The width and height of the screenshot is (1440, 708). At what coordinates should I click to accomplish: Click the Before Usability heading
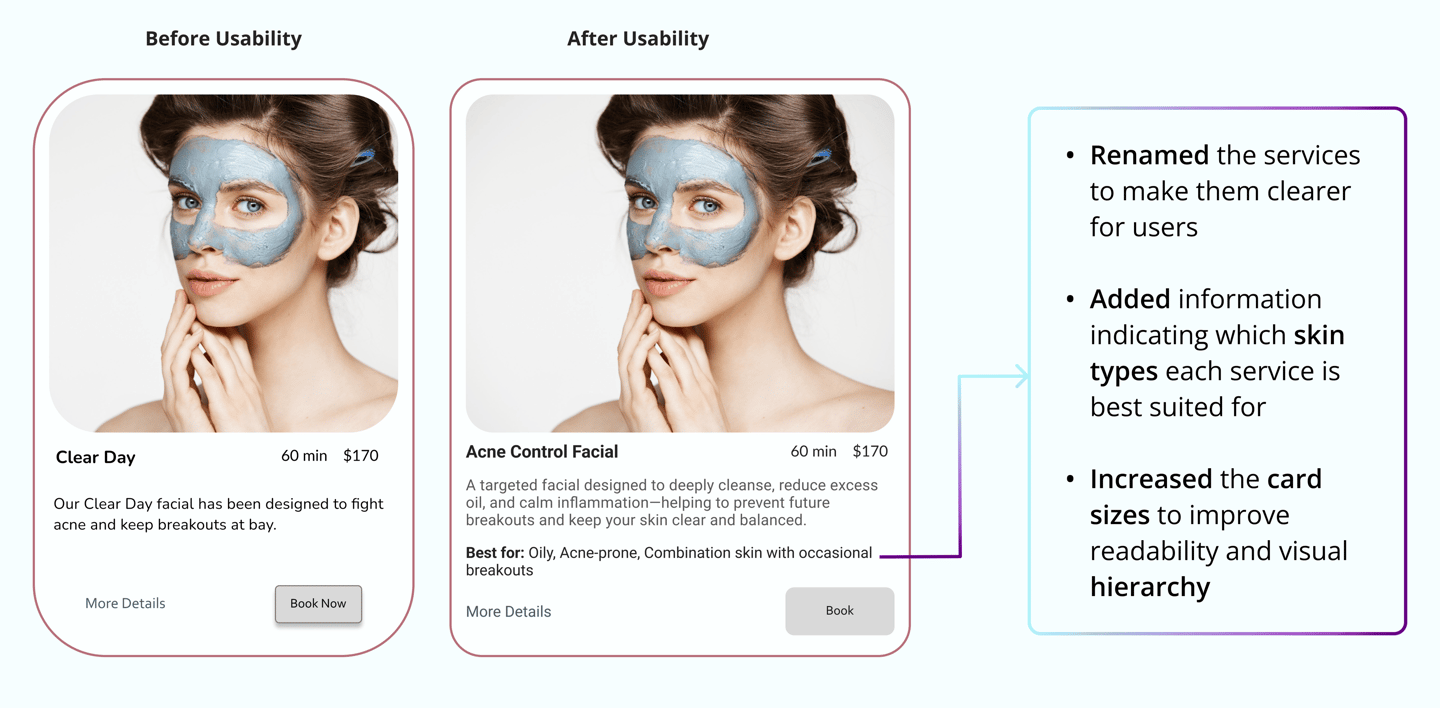(223, 39)
